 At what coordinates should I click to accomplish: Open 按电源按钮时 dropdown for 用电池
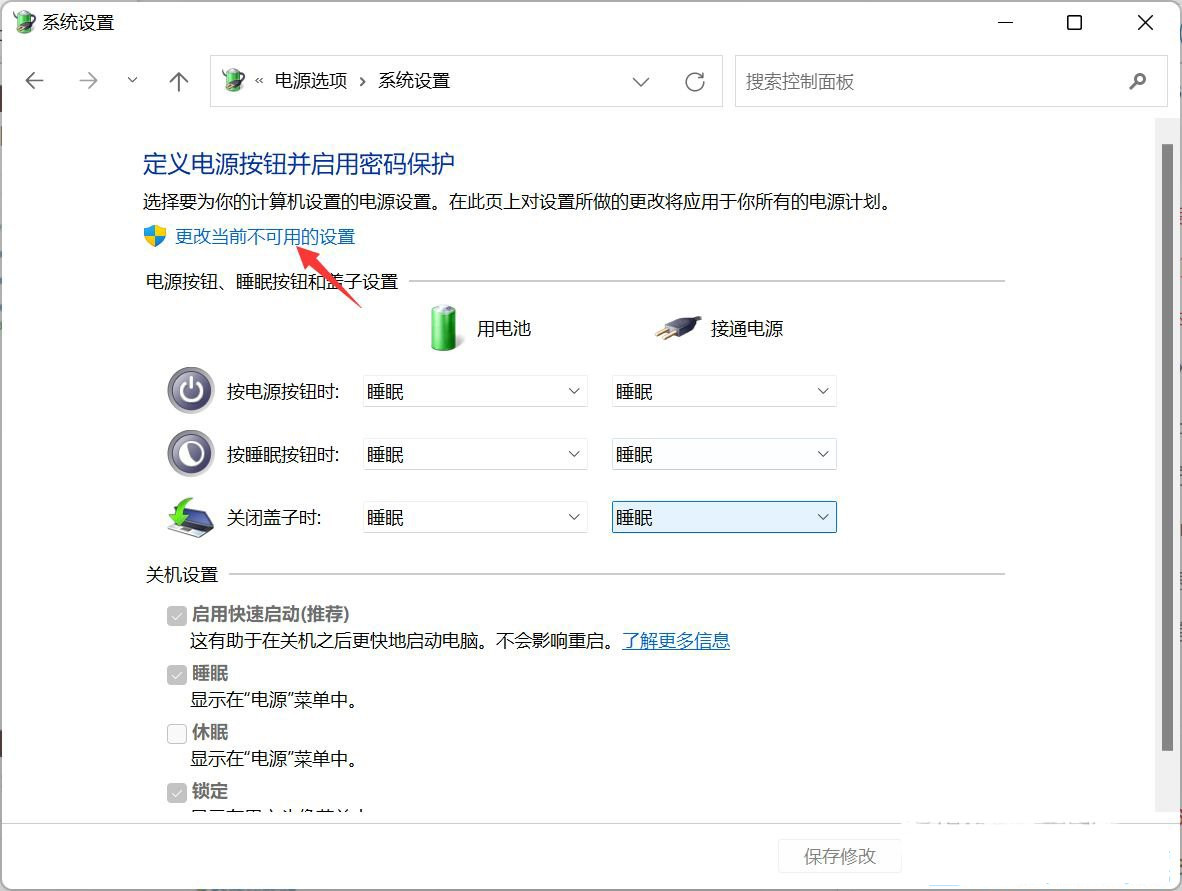[475, 392]
